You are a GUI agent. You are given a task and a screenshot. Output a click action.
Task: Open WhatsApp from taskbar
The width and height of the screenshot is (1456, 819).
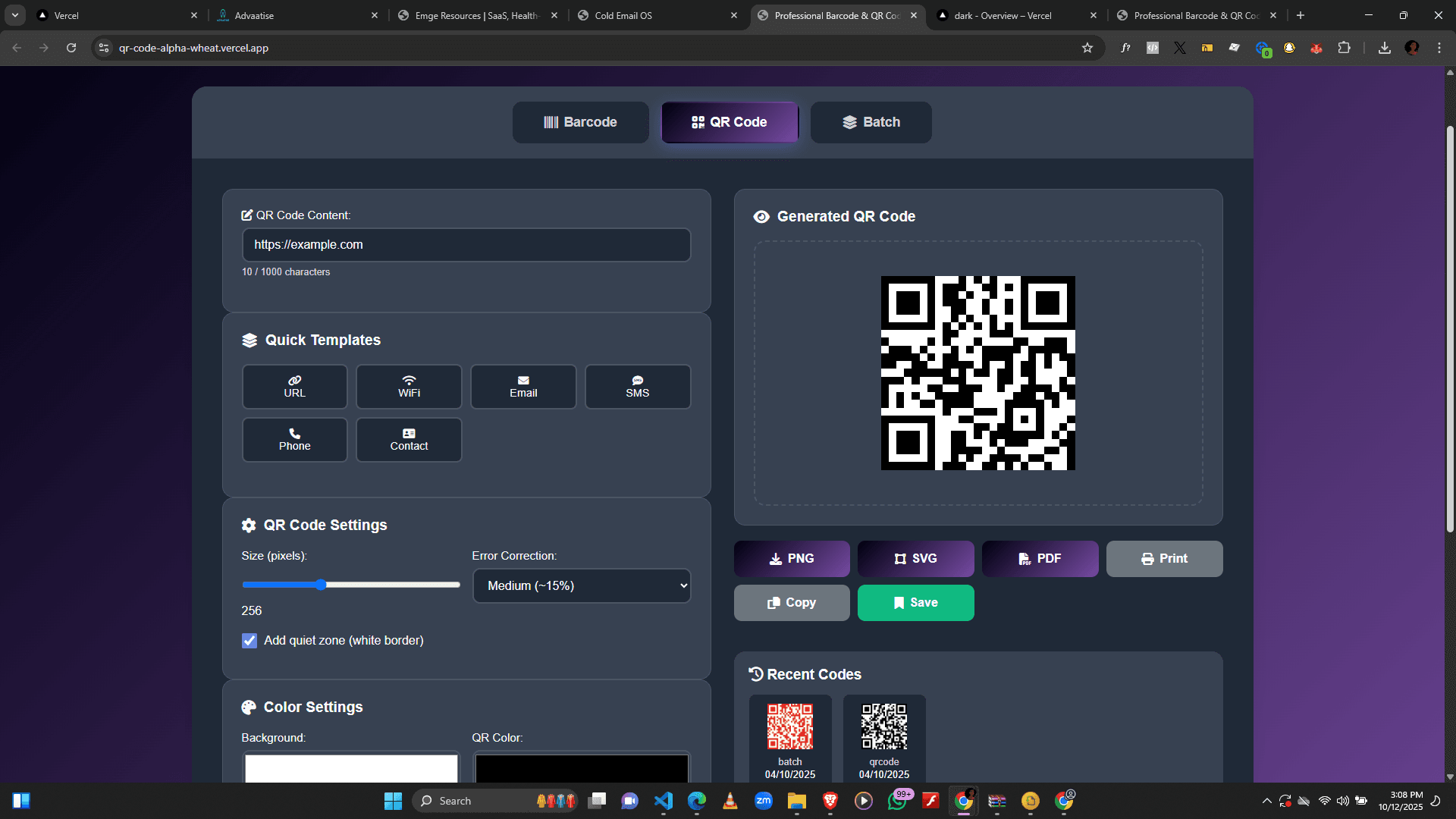click(x=897, y=801)
